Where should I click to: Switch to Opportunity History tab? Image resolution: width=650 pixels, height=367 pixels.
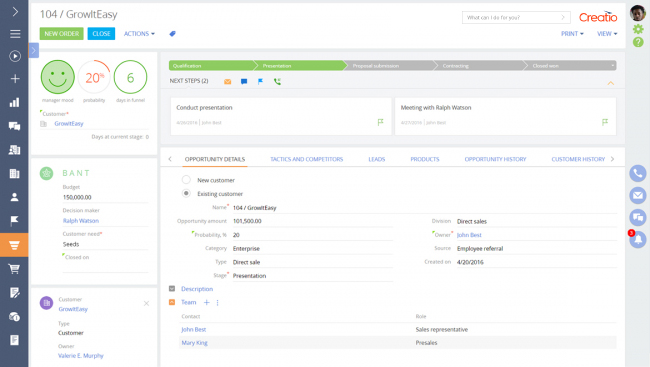[495, 159]
